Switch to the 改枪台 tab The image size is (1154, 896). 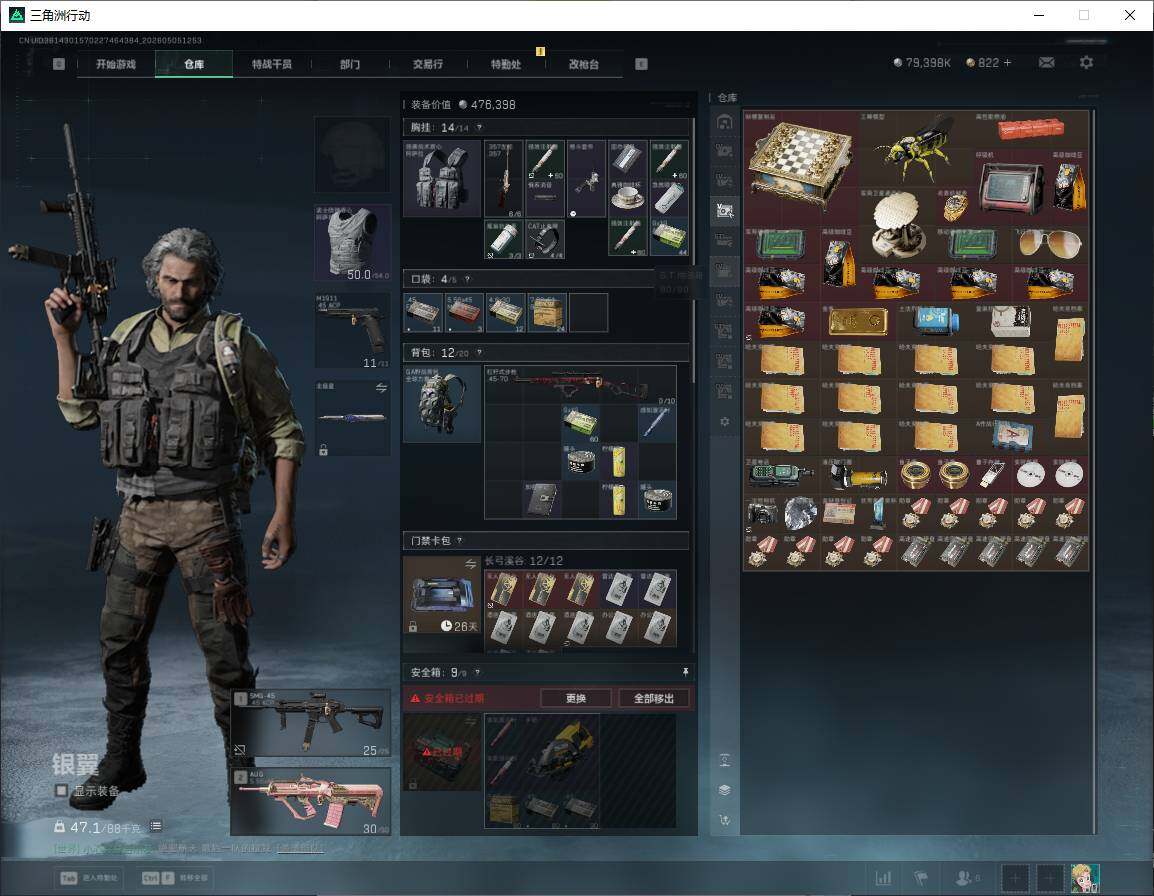tap(584, 64)
